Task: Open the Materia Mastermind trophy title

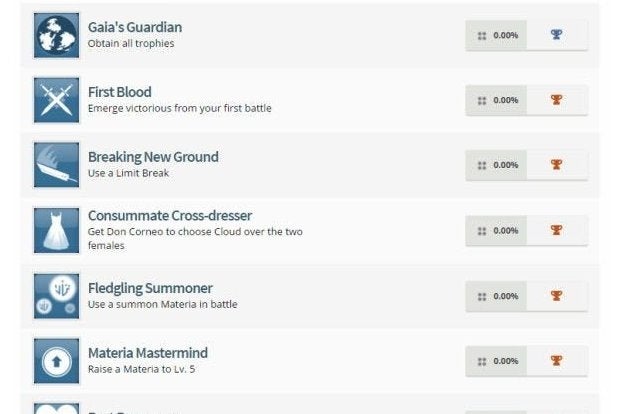Action: tap(148, 353)
